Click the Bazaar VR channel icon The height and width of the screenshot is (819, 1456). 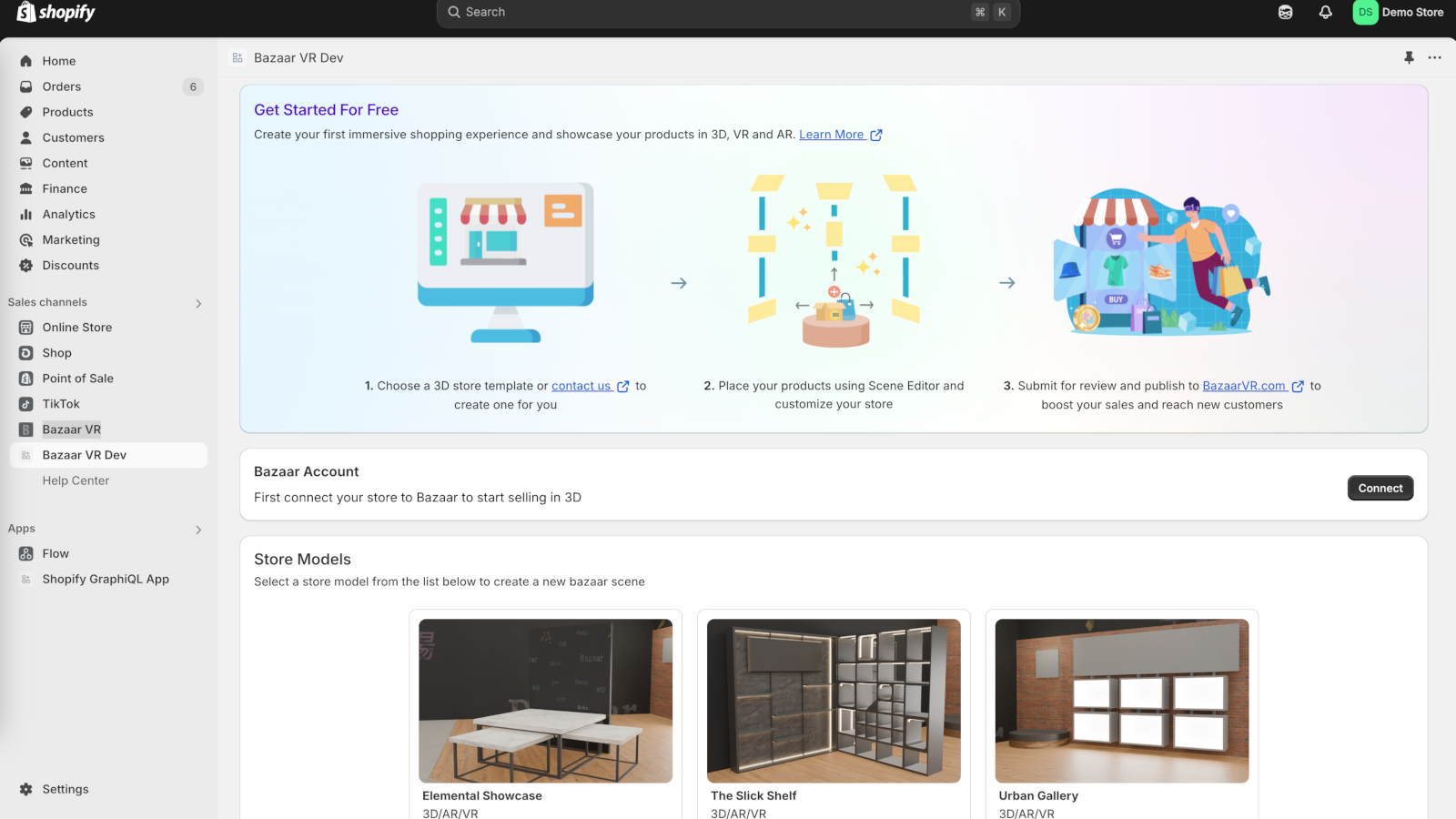tap(26, 430)
